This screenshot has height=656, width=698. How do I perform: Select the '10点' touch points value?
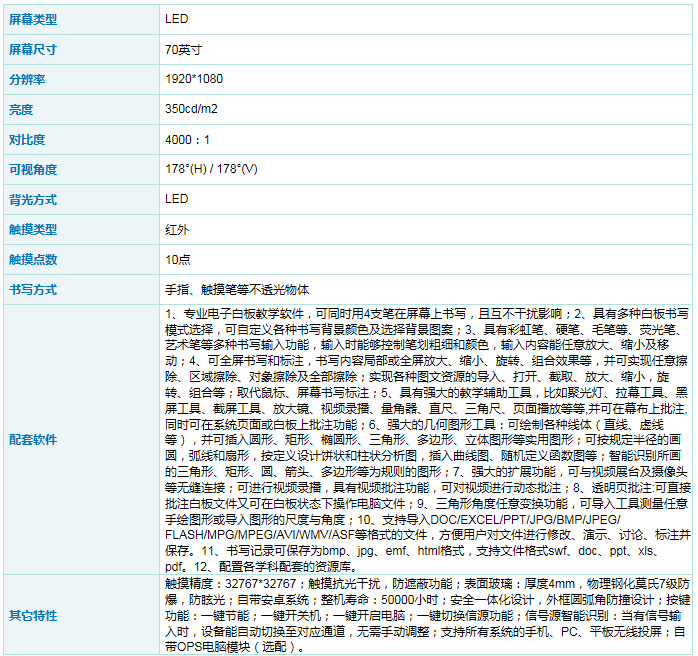(x=178, y=259)
